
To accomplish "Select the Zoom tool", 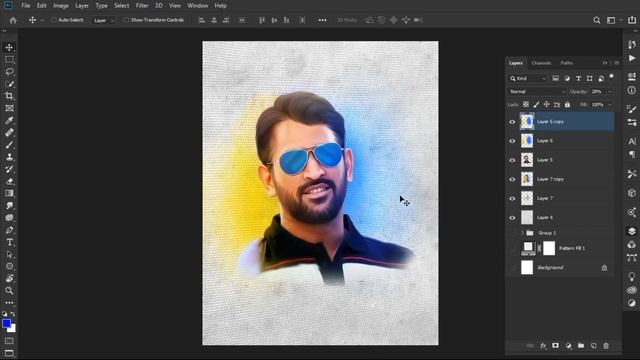I will [x=9, y=291].
